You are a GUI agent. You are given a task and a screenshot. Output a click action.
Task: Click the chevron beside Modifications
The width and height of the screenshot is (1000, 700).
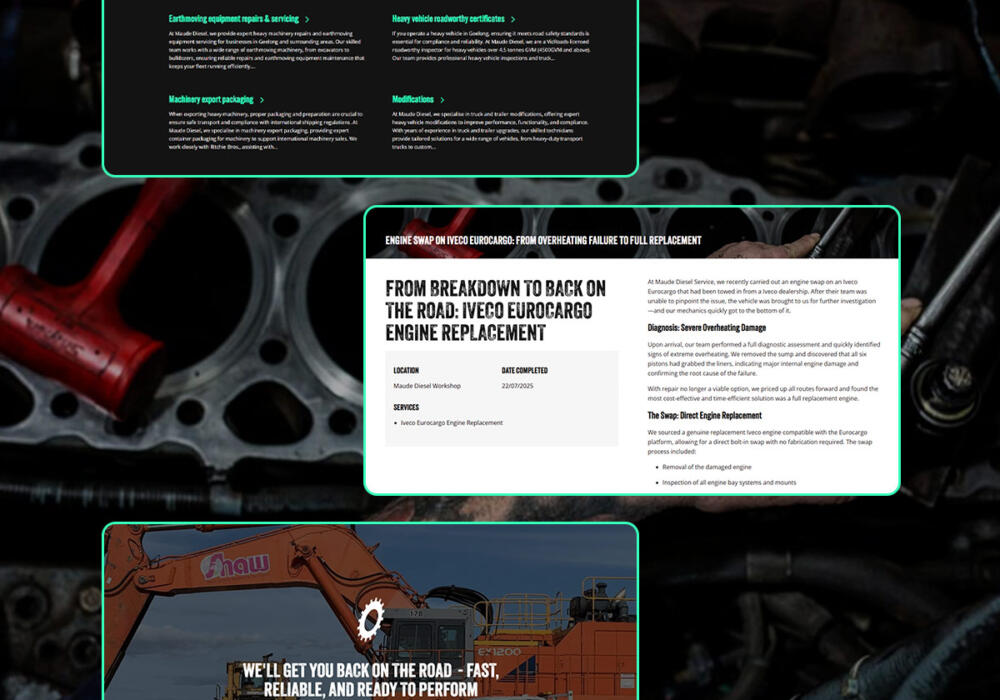441,100
